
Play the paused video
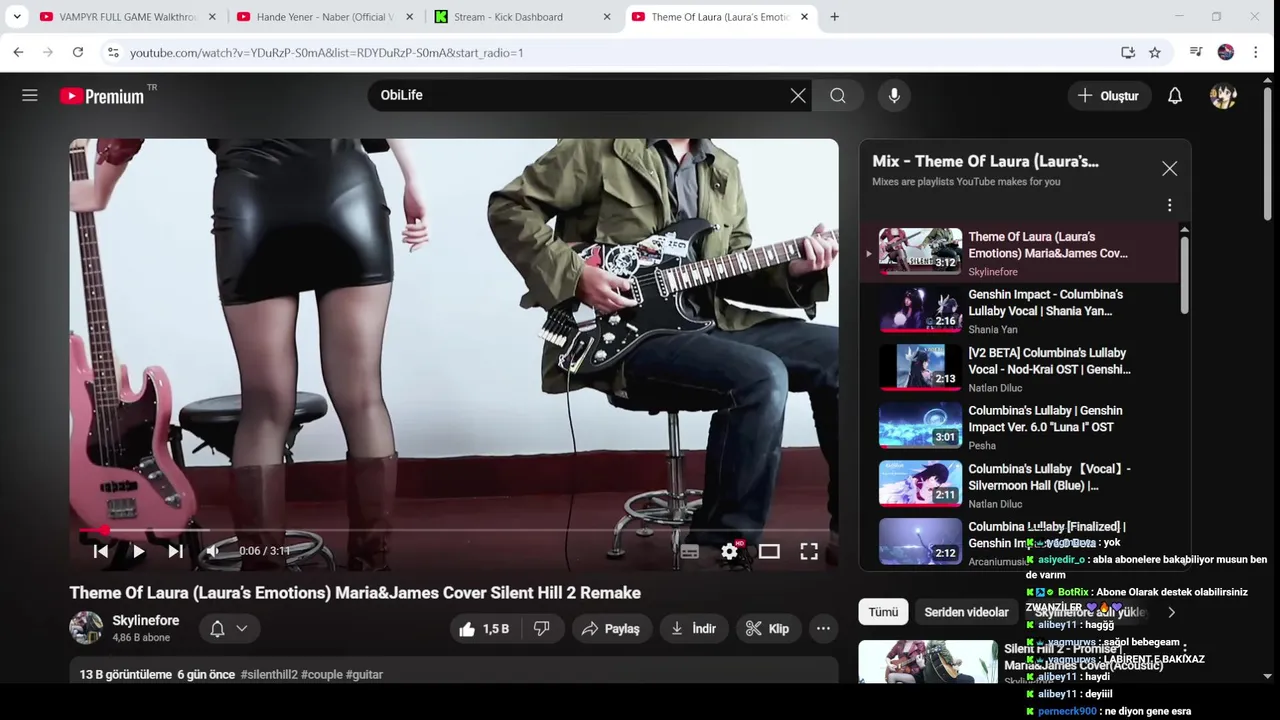pyautogui.click(x=138, y=551)
